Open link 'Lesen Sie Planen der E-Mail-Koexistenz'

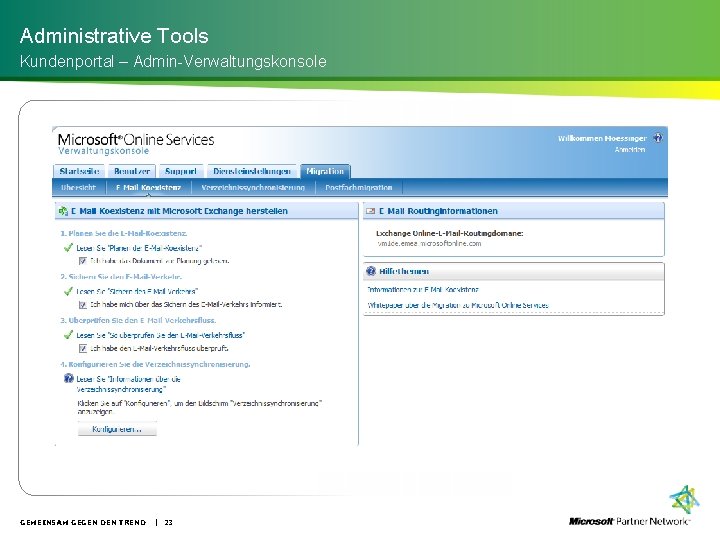(139, 248)
